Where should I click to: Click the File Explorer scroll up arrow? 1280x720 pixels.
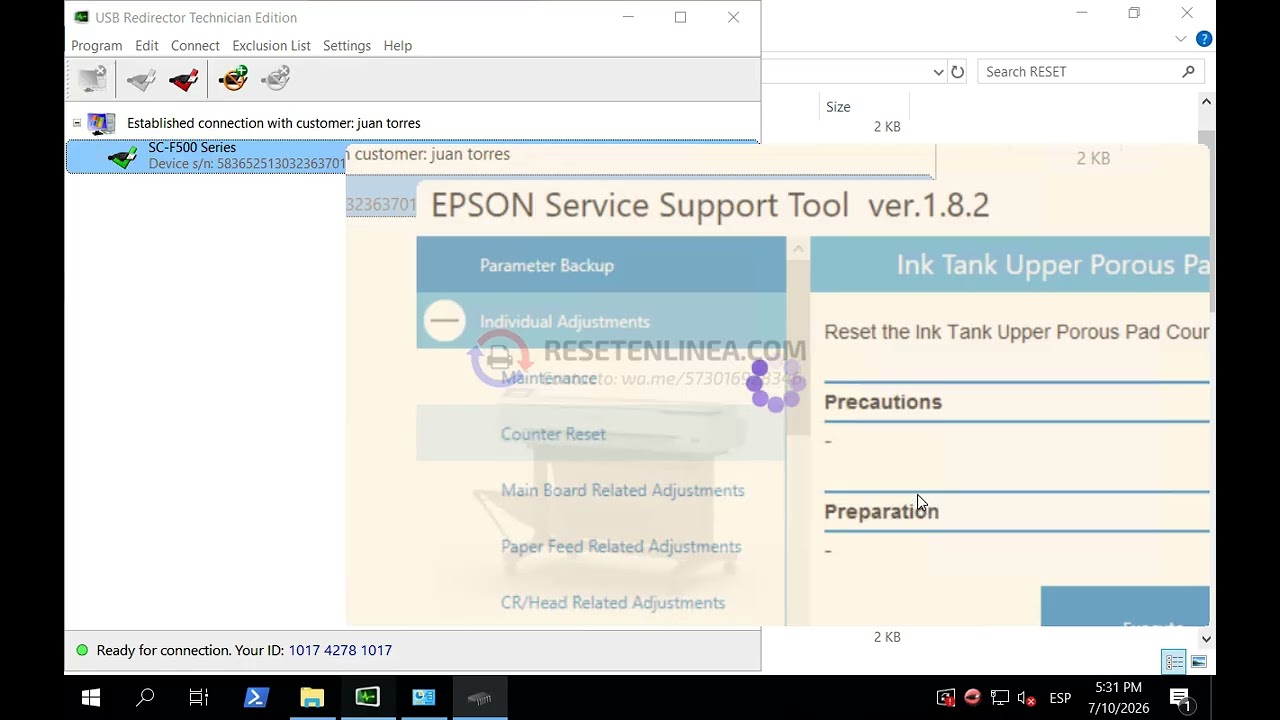click(1206, 102)
